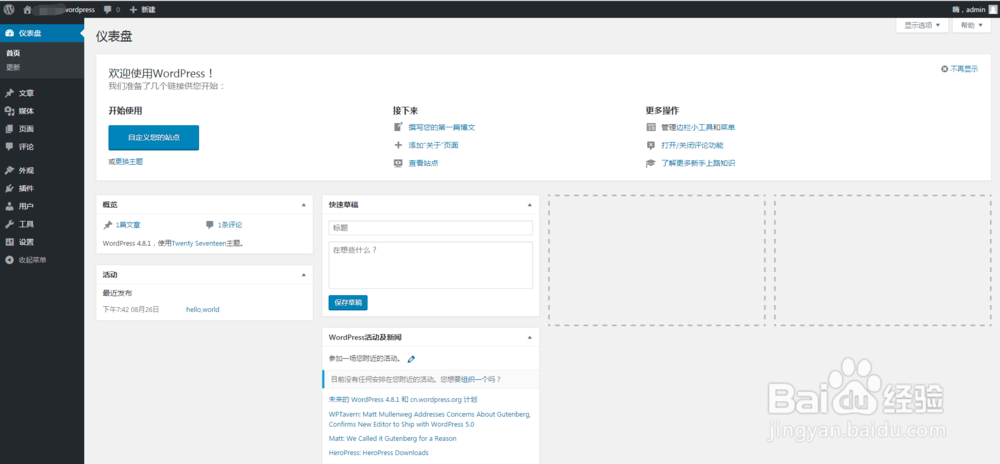Click the admin avatar in top-right corner
This screenshot has height=464, width=1000.
click(x=993, y=10)
